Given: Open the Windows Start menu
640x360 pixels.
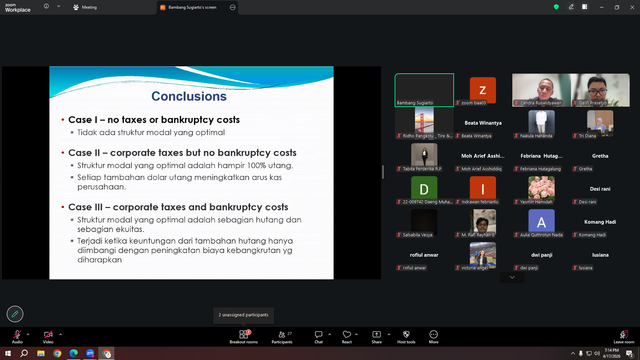Looking at the screenshot, I should tap(8, 353).
